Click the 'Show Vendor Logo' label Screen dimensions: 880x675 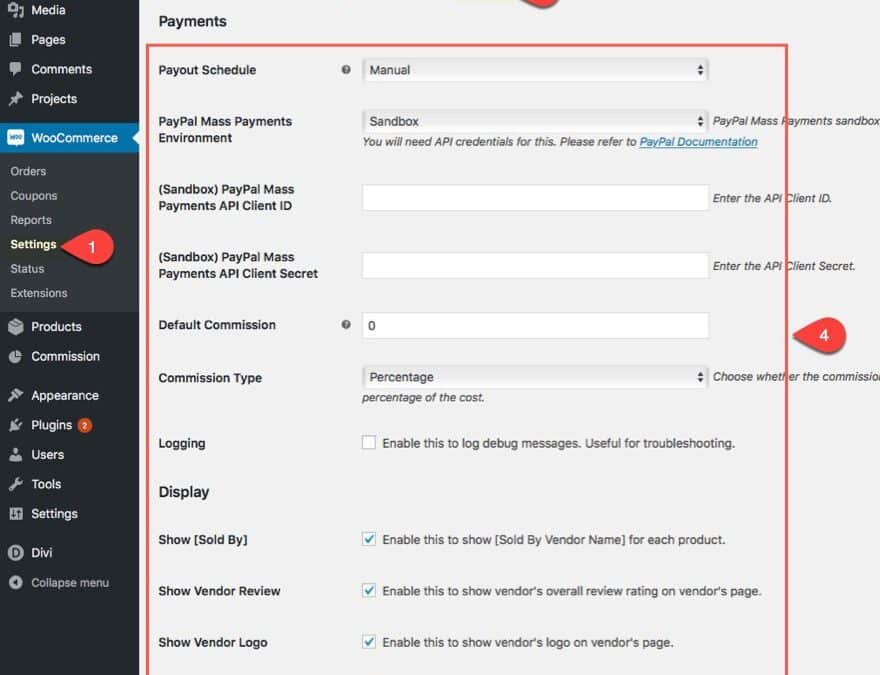213,642
